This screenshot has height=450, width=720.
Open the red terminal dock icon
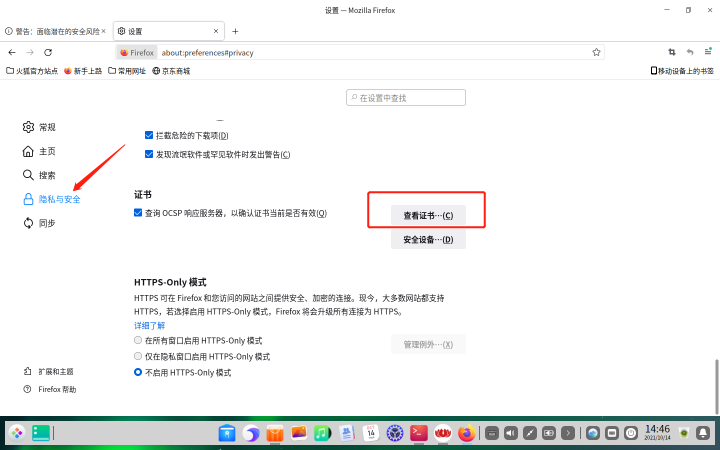[x=418, y=433]
